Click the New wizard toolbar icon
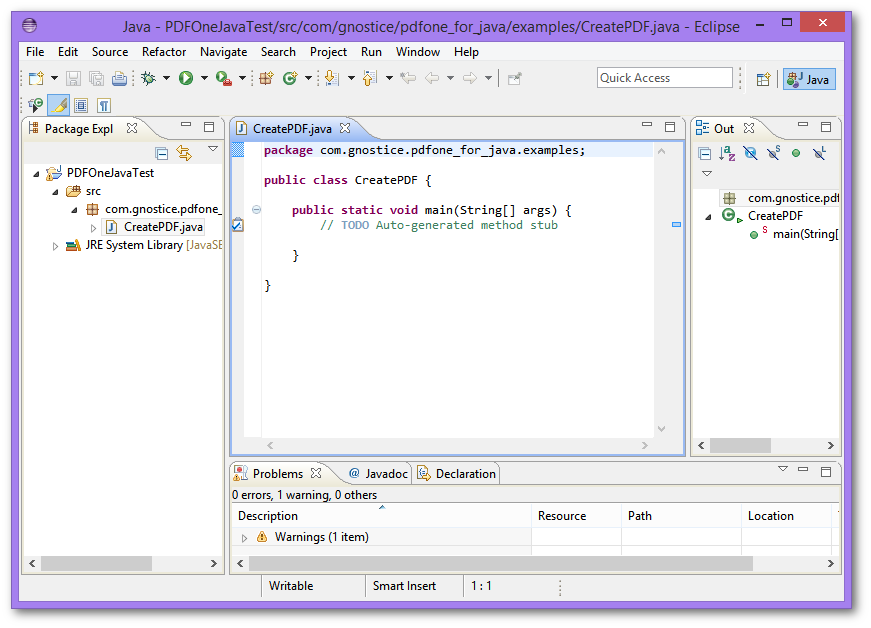The image size is (871, 628). 37,78
